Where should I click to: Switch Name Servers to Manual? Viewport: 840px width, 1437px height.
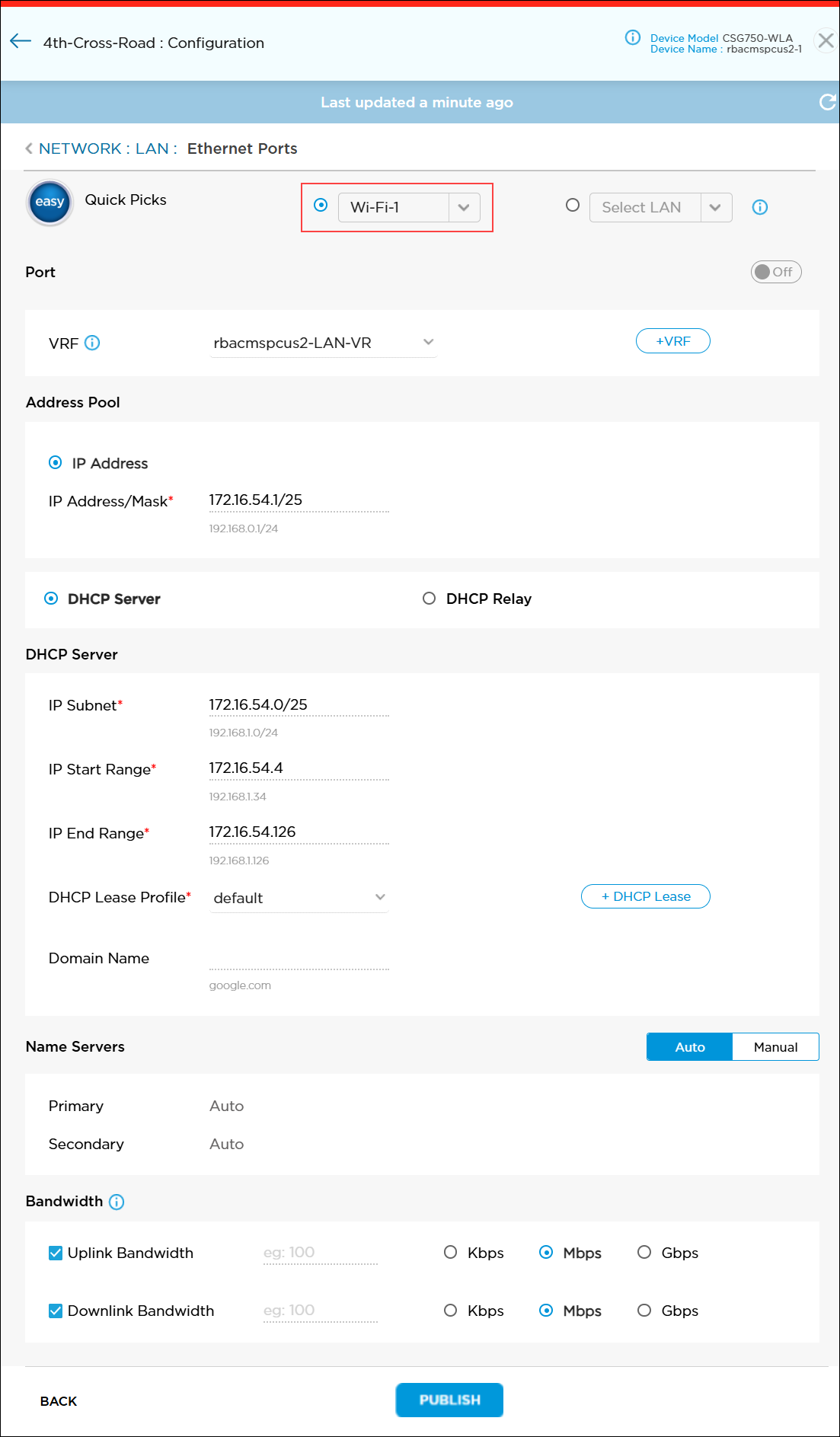pos(775,1047)
